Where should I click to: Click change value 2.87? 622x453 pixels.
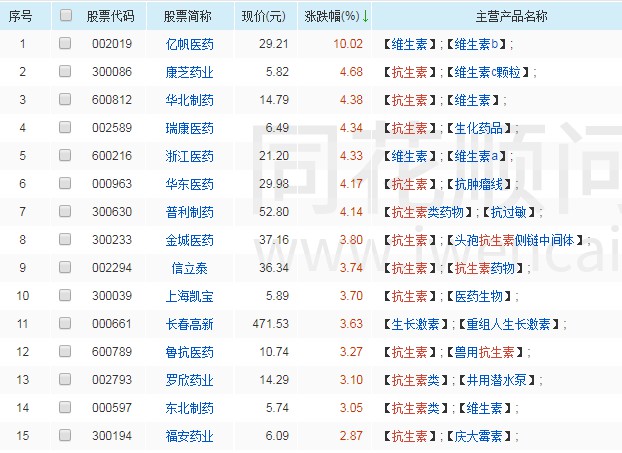pyautogui.click(x=351, y=435)
